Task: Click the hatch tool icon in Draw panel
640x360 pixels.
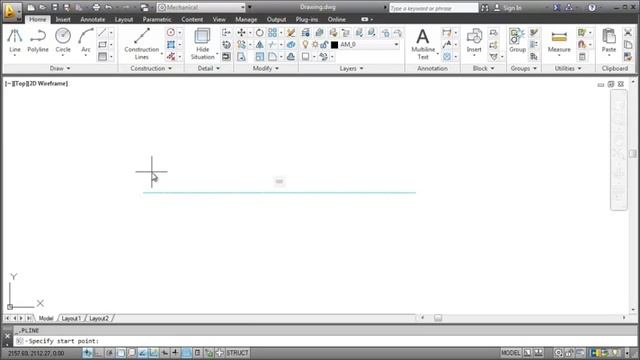Action: [x=102, y=57]
